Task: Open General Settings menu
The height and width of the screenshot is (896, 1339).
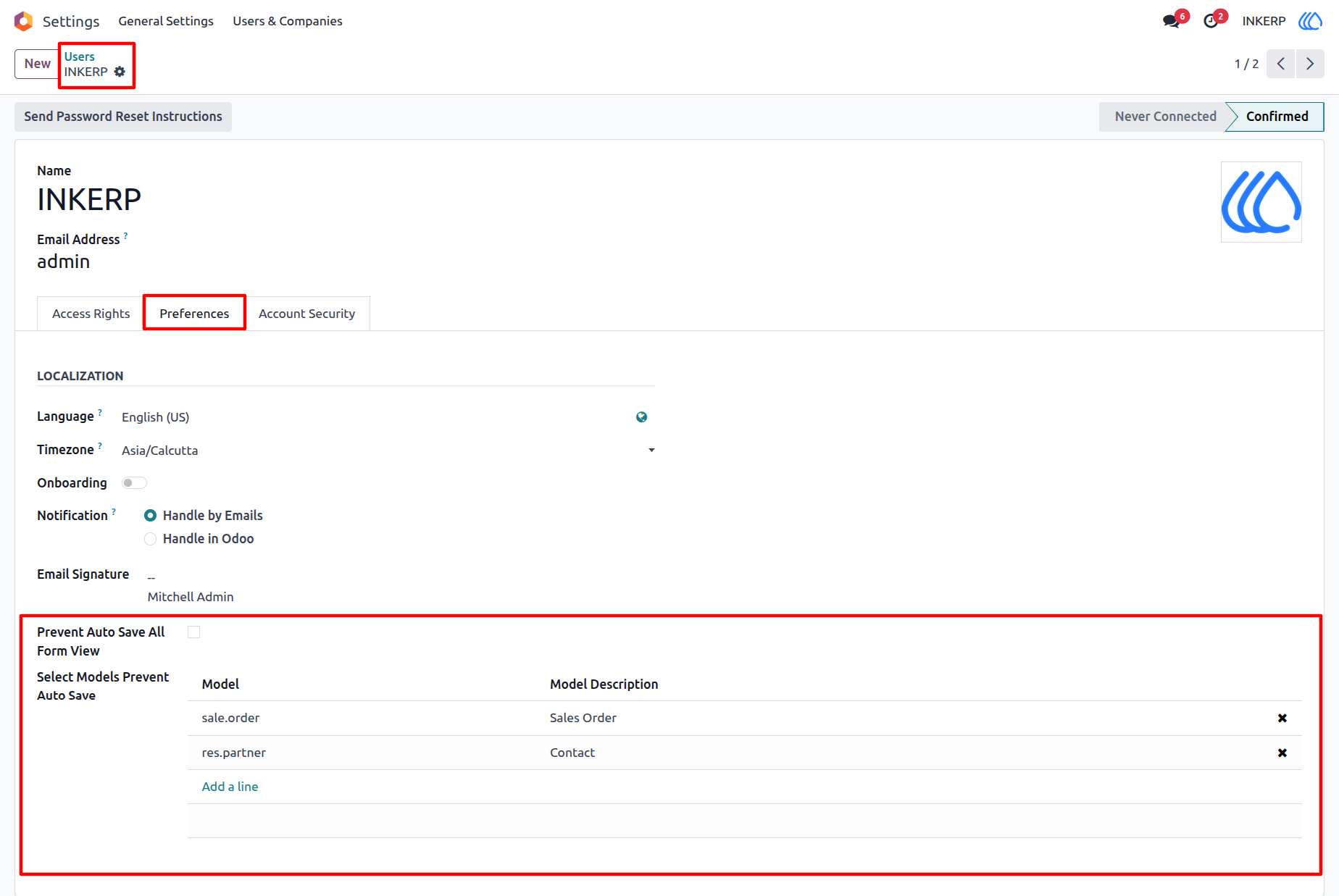Action: tap(166, 21)
